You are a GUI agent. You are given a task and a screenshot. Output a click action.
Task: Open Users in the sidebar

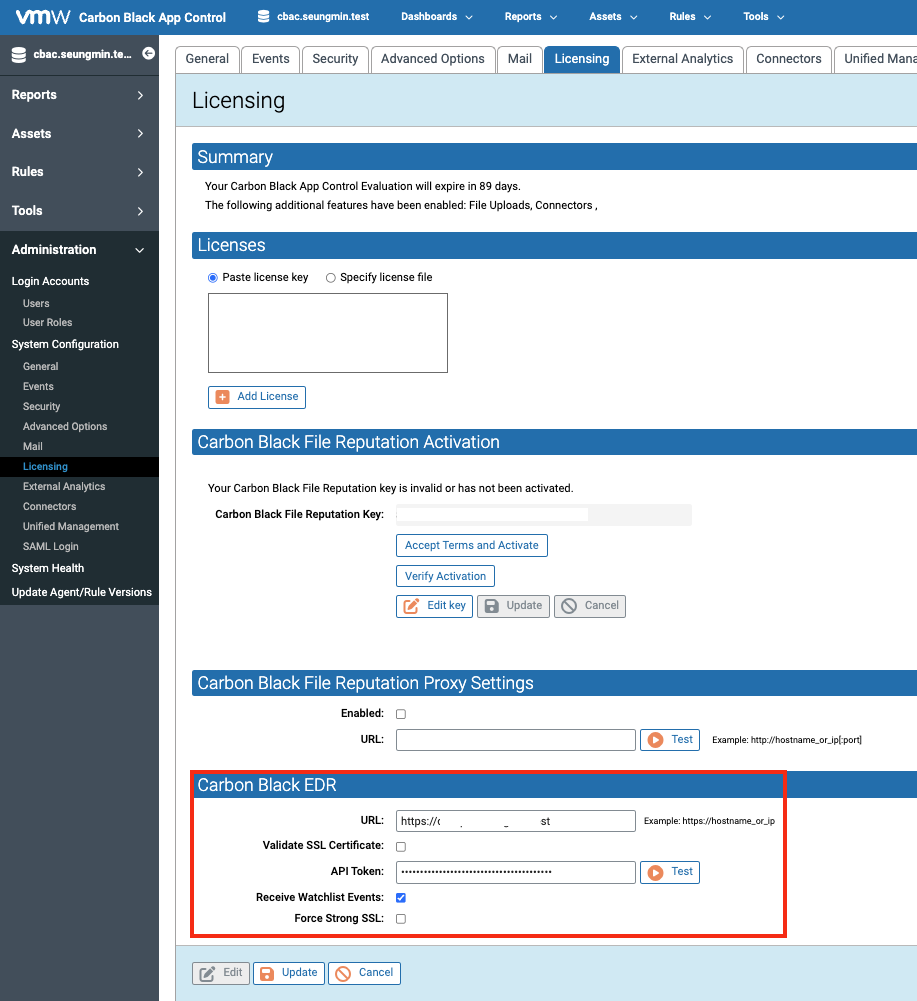click(x=36, y=304)
